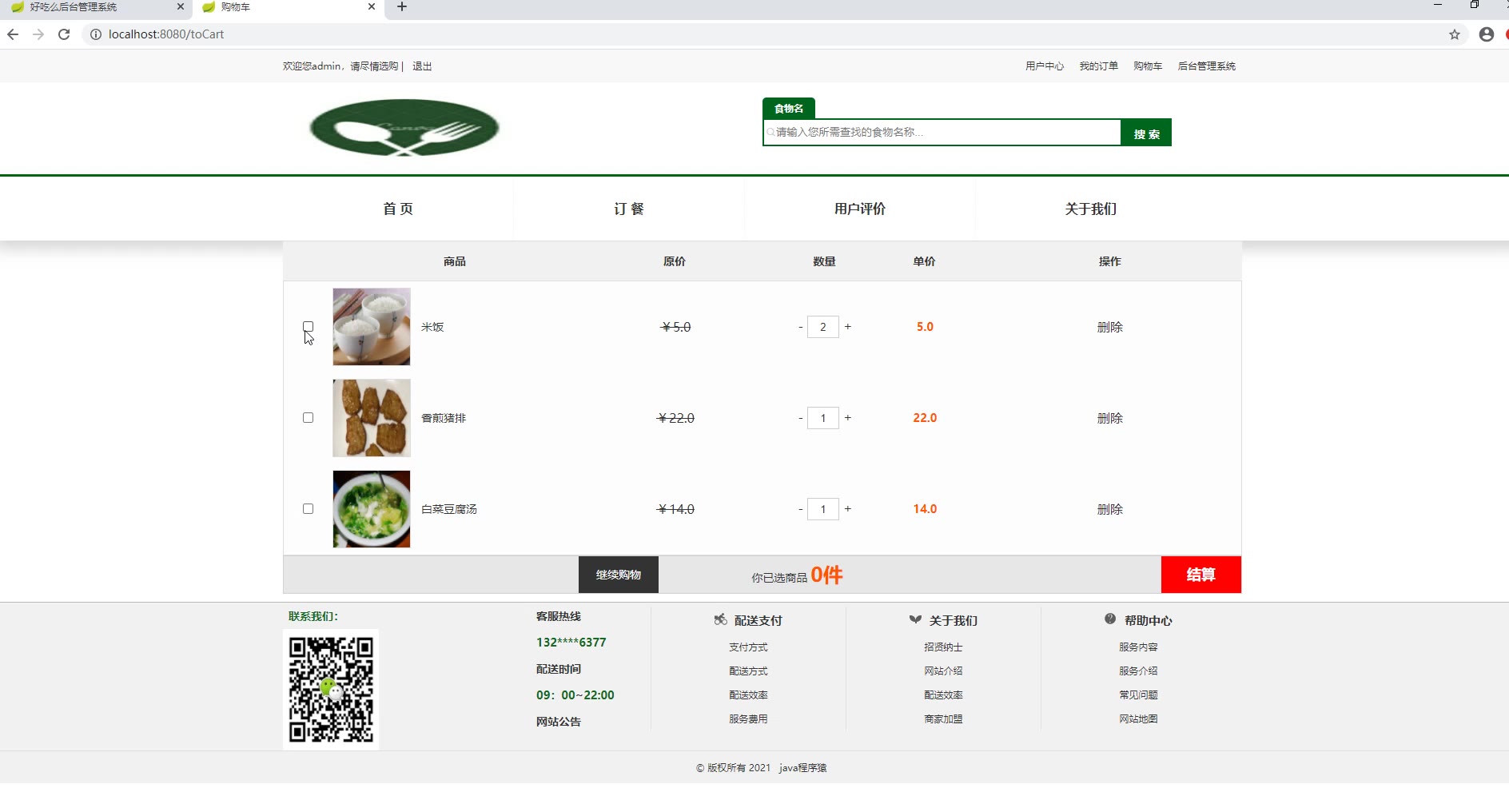The height and width of the screenshot is (812, 1509).
Task: Click the 米饭 product thumbnail
Action: click(372, 327)
